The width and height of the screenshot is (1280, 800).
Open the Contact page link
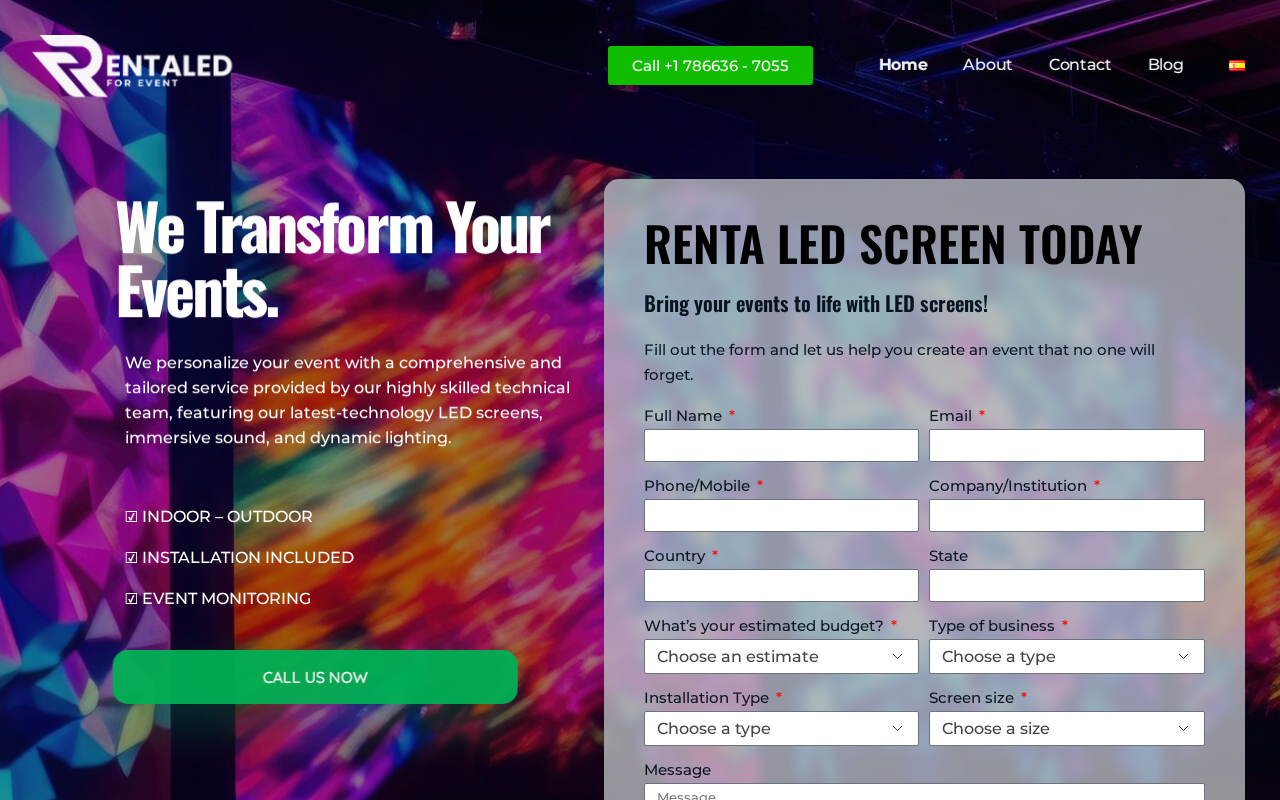(1080, 65)
